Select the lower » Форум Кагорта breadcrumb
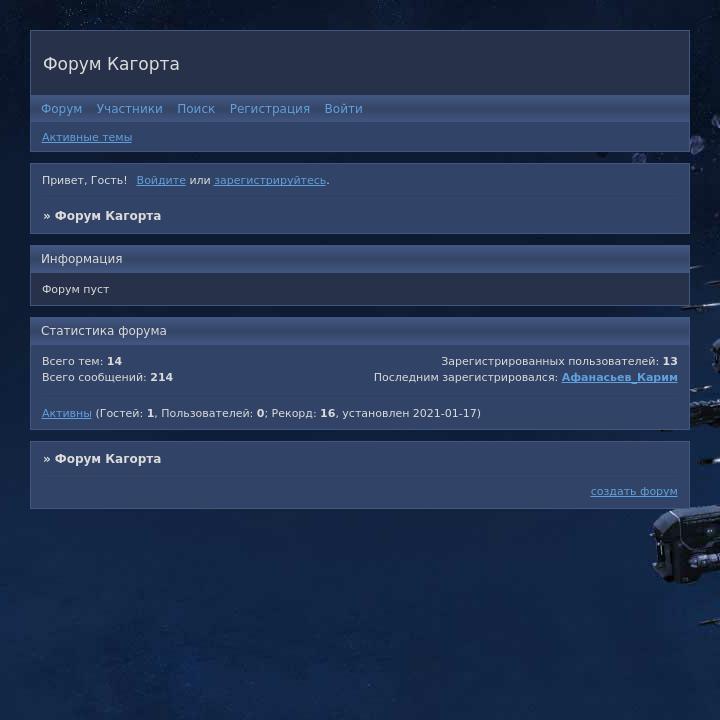This screenshot has width=720, height=720. (102, 459)
